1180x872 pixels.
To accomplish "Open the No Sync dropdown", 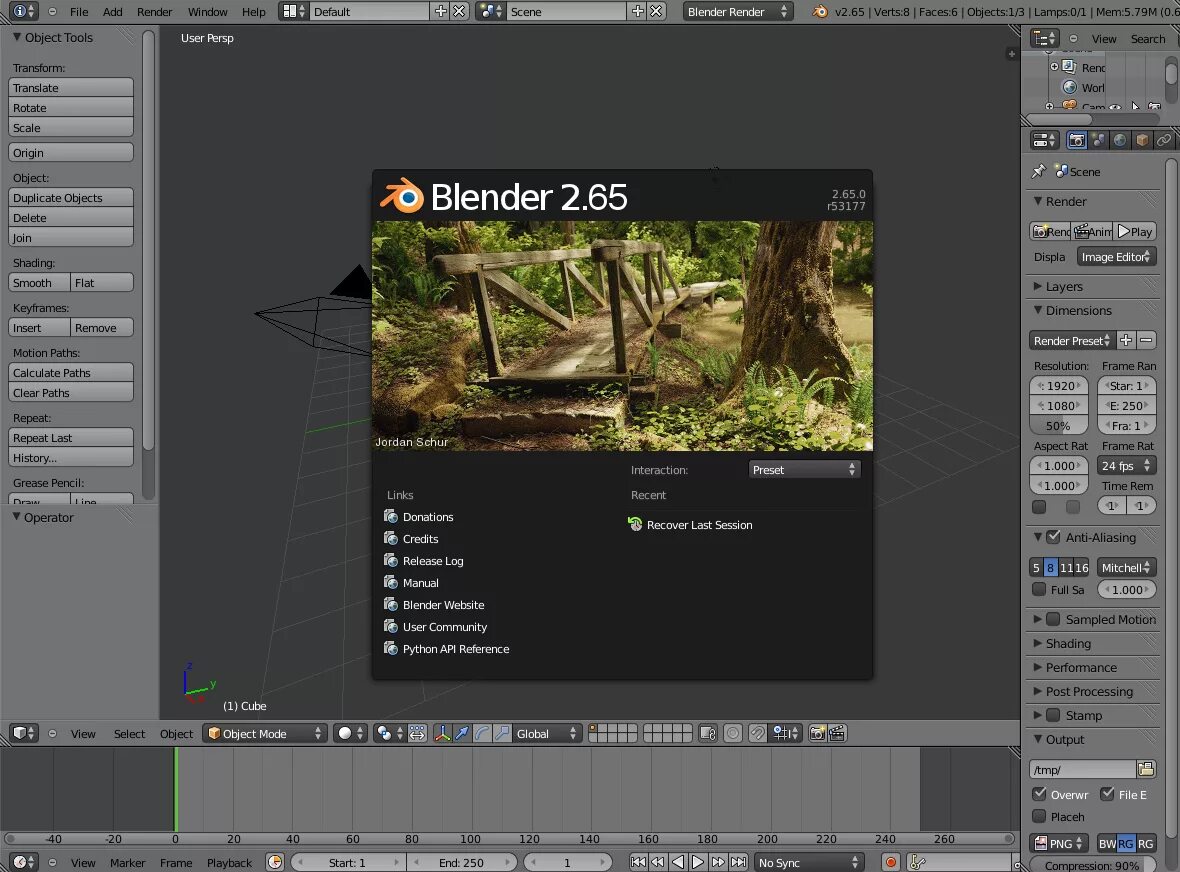I will click(x=808, y=862).
